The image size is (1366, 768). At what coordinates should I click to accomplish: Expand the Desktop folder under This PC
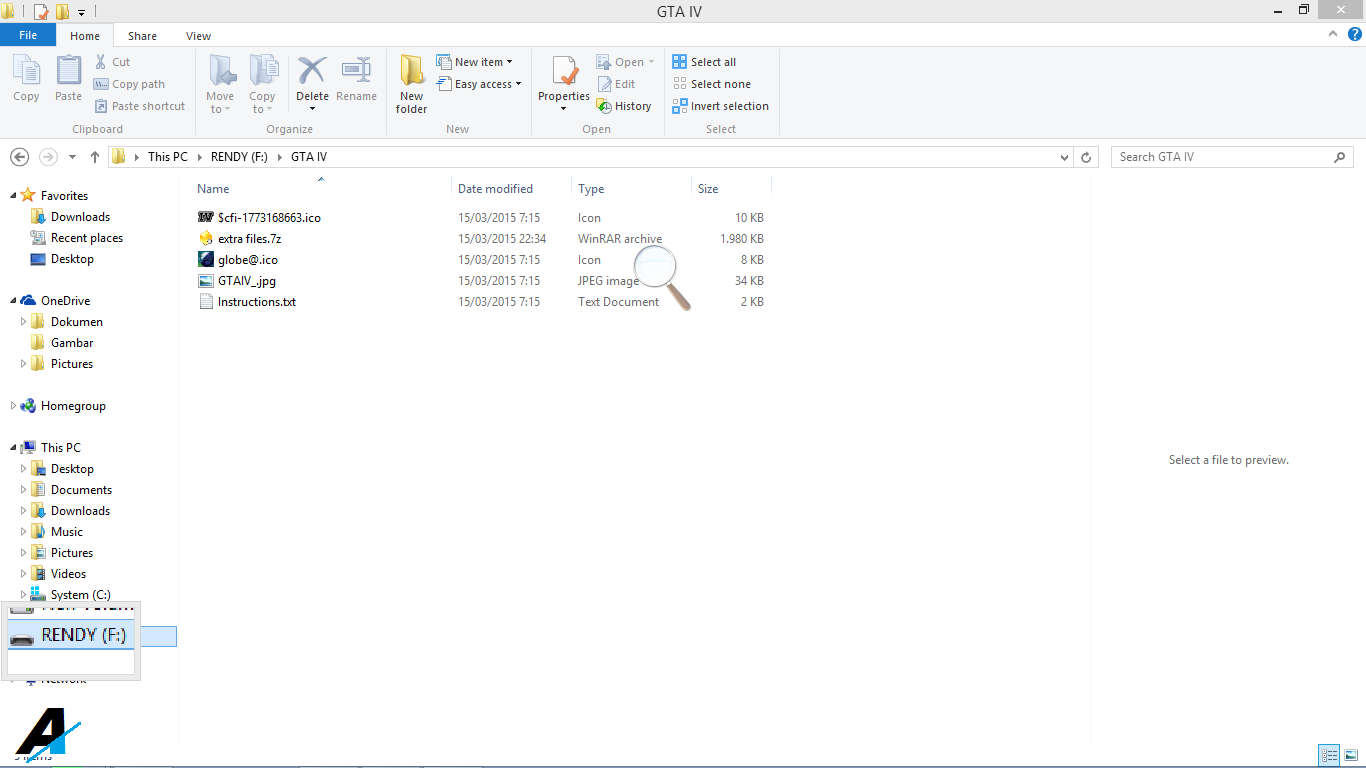point(24,469)
